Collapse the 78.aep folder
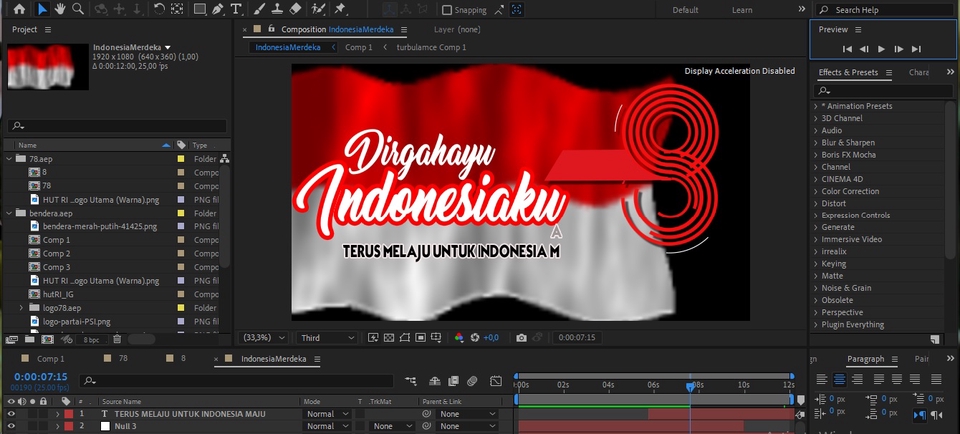This screenshot has height=434, width=960. point(9,159)
